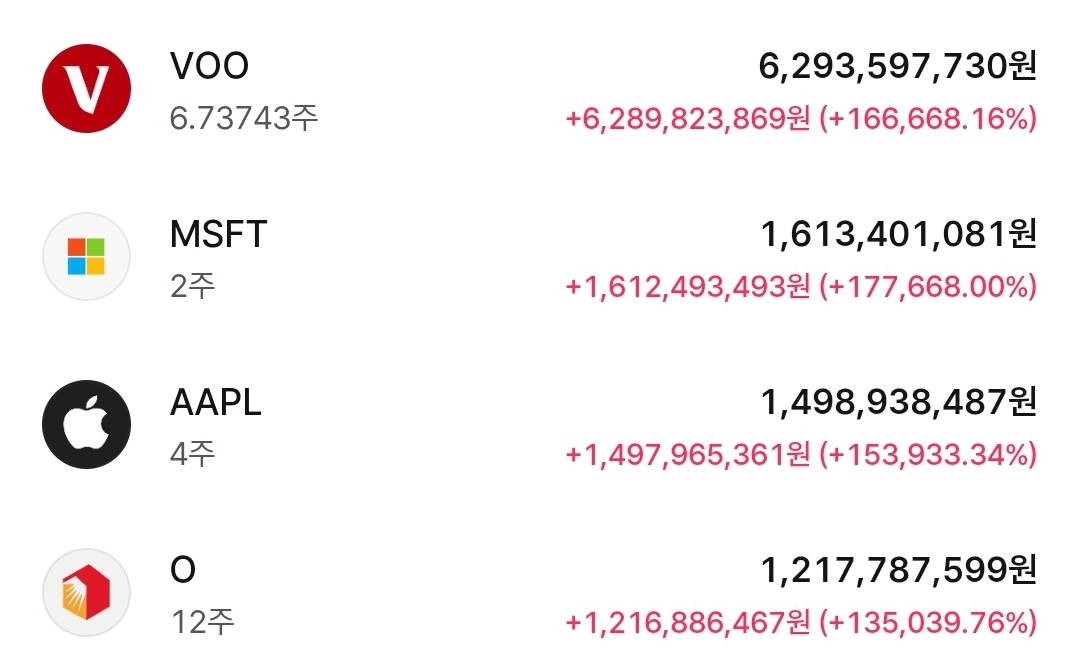The height and width of the screenshot is (669, 1080).
Task: Select the VOO ticker name
Action: tap(209, 66)
